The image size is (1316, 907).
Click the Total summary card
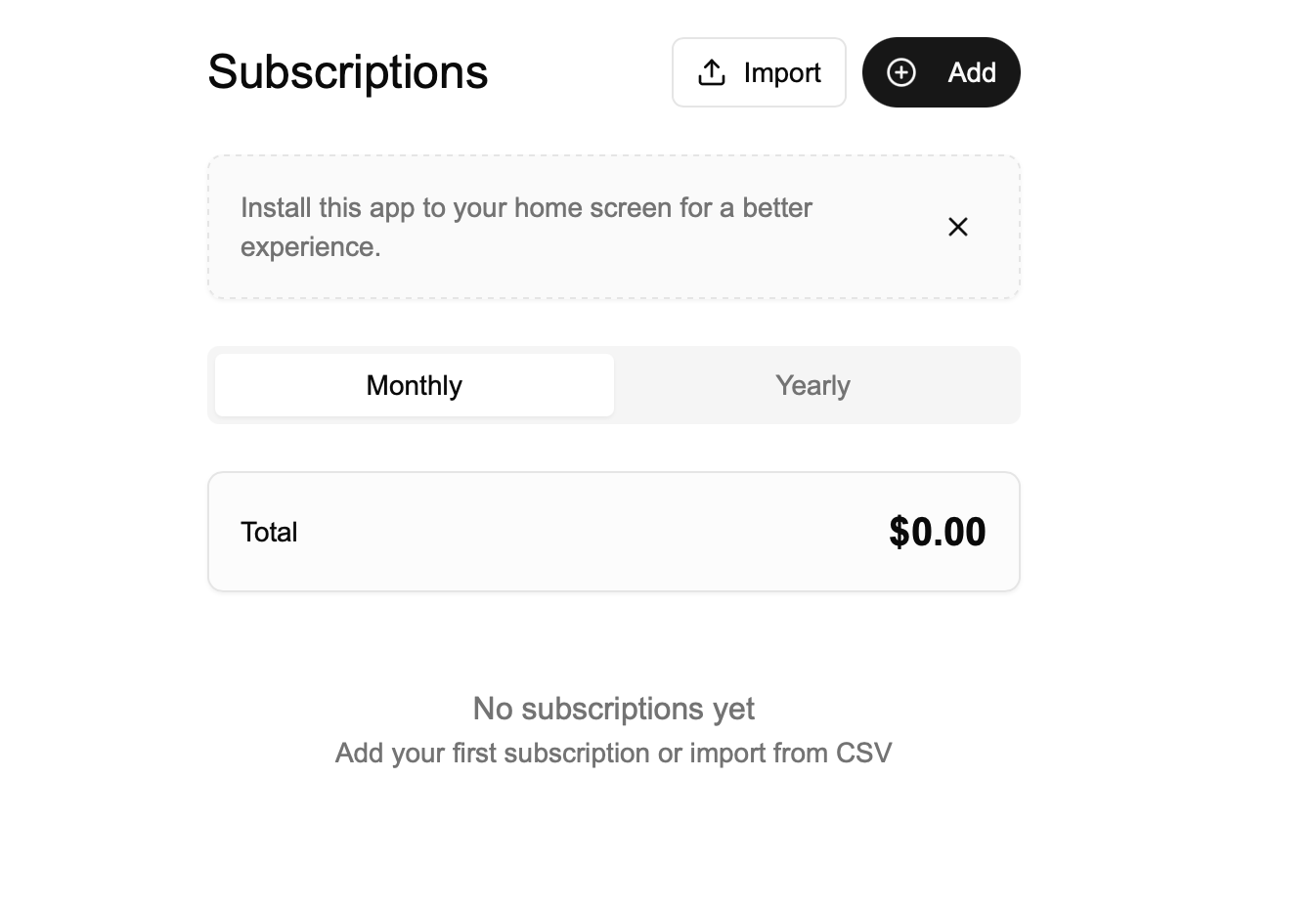tap(614, 532)
